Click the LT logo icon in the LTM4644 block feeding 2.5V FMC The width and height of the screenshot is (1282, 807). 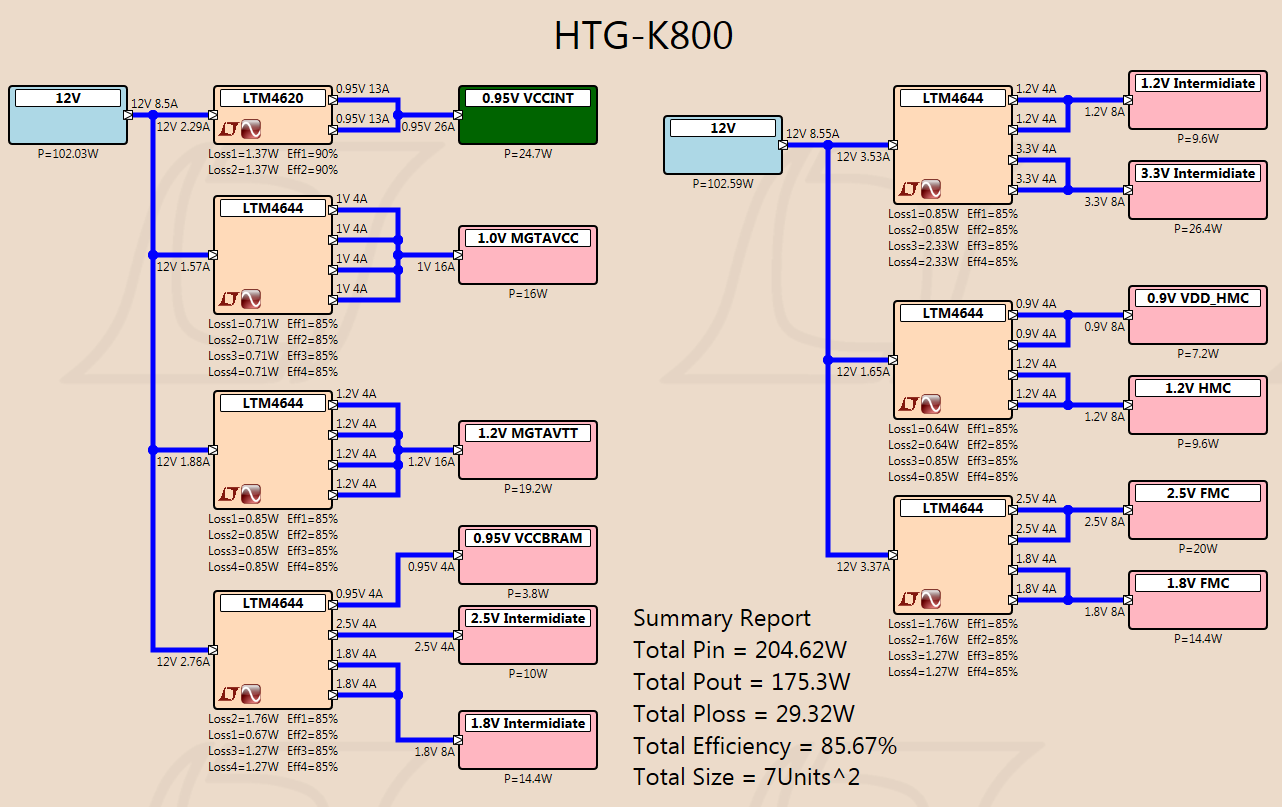pos(909,599)
